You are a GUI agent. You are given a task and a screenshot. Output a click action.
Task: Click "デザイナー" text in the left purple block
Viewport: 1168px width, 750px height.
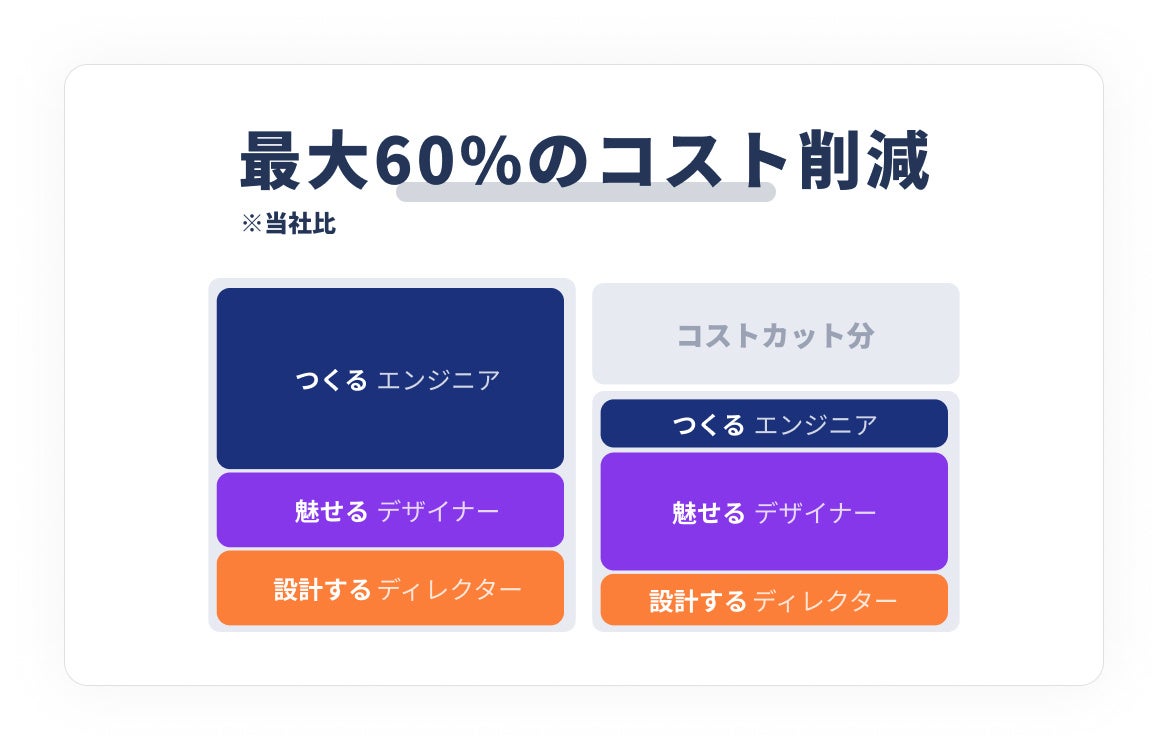click(x=438, y=511)
